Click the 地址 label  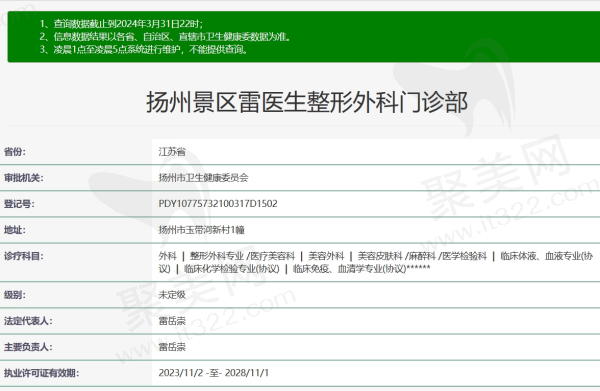click(x=15, y=230)
